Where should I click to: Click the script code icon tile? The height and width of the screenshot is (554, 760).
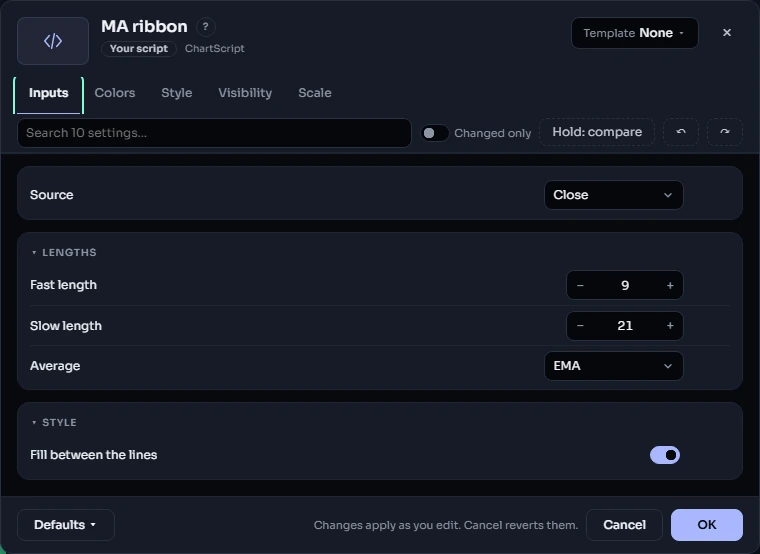(53, 41)
